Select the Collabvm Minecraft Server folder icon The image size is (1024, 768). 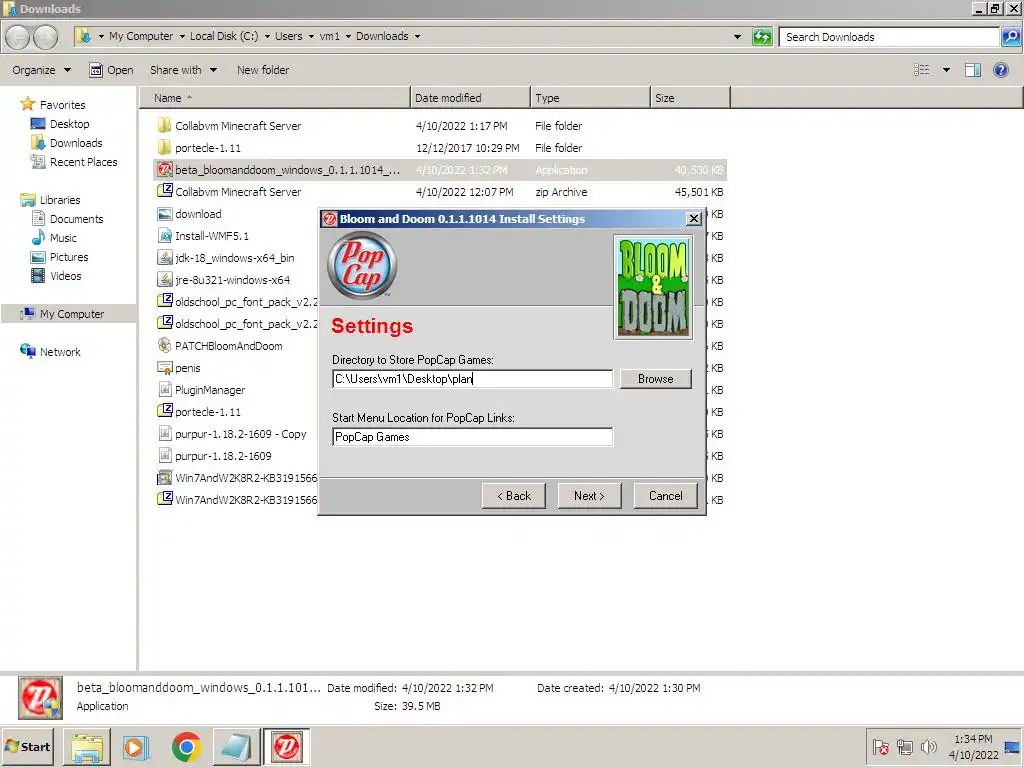point(165,125)
